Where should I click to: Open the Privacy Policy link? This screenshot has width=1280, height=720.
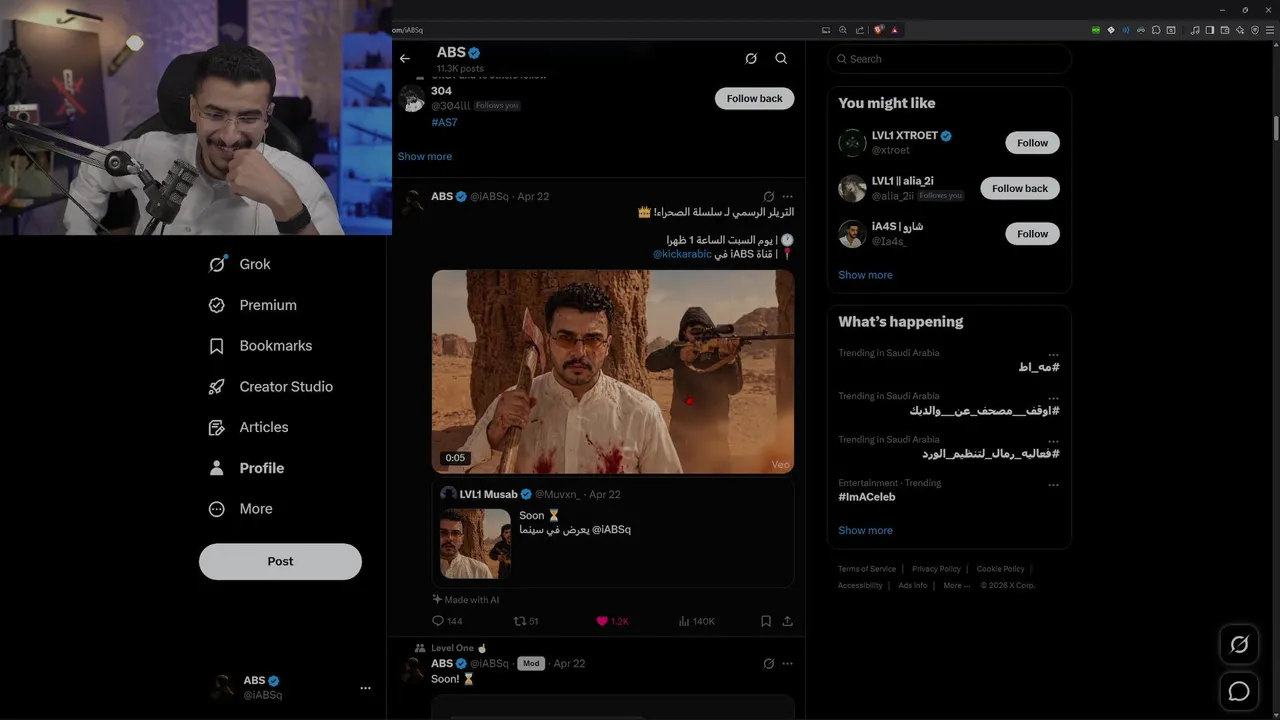pos(936,569)
